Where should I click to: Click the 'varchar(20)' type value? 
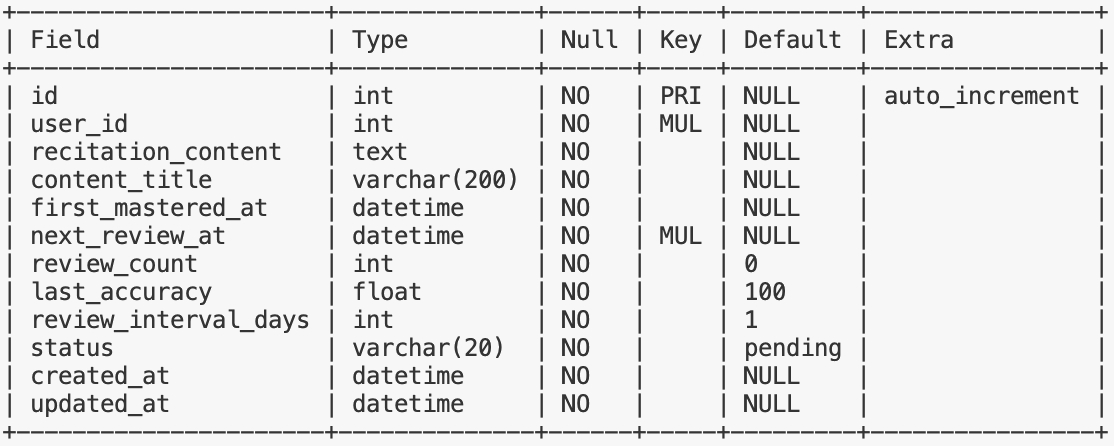[428, 348]
